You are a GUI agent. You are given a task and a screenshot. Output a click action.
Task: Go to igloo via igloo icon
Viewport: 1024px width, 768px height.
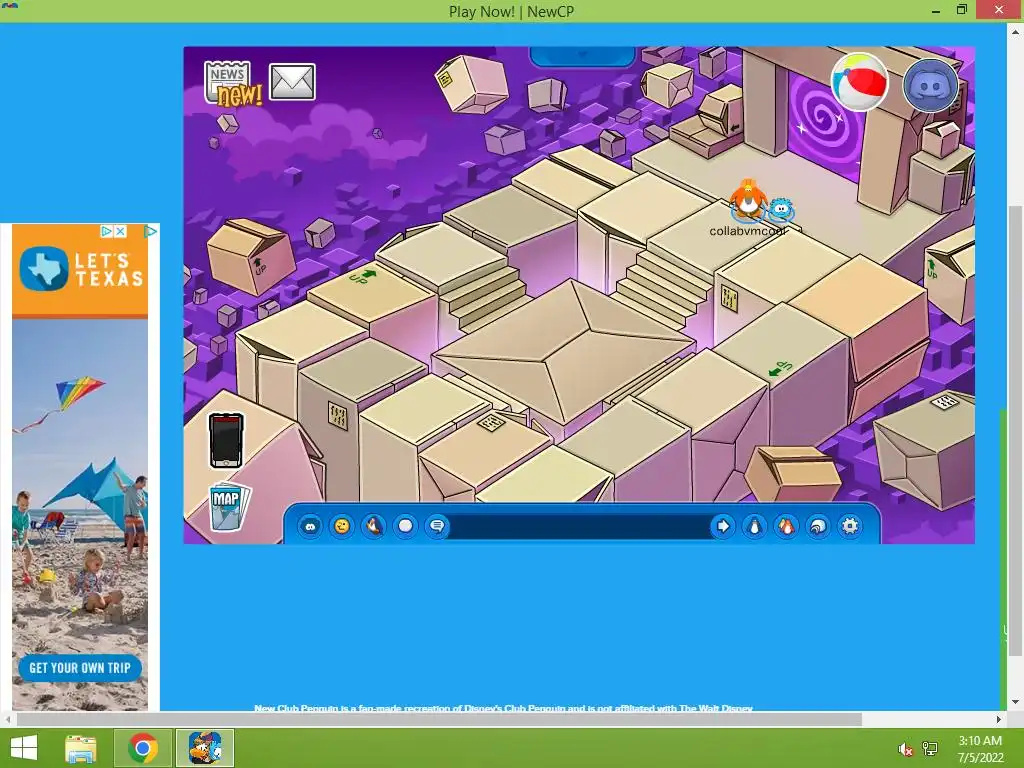[x=818, y=526]
